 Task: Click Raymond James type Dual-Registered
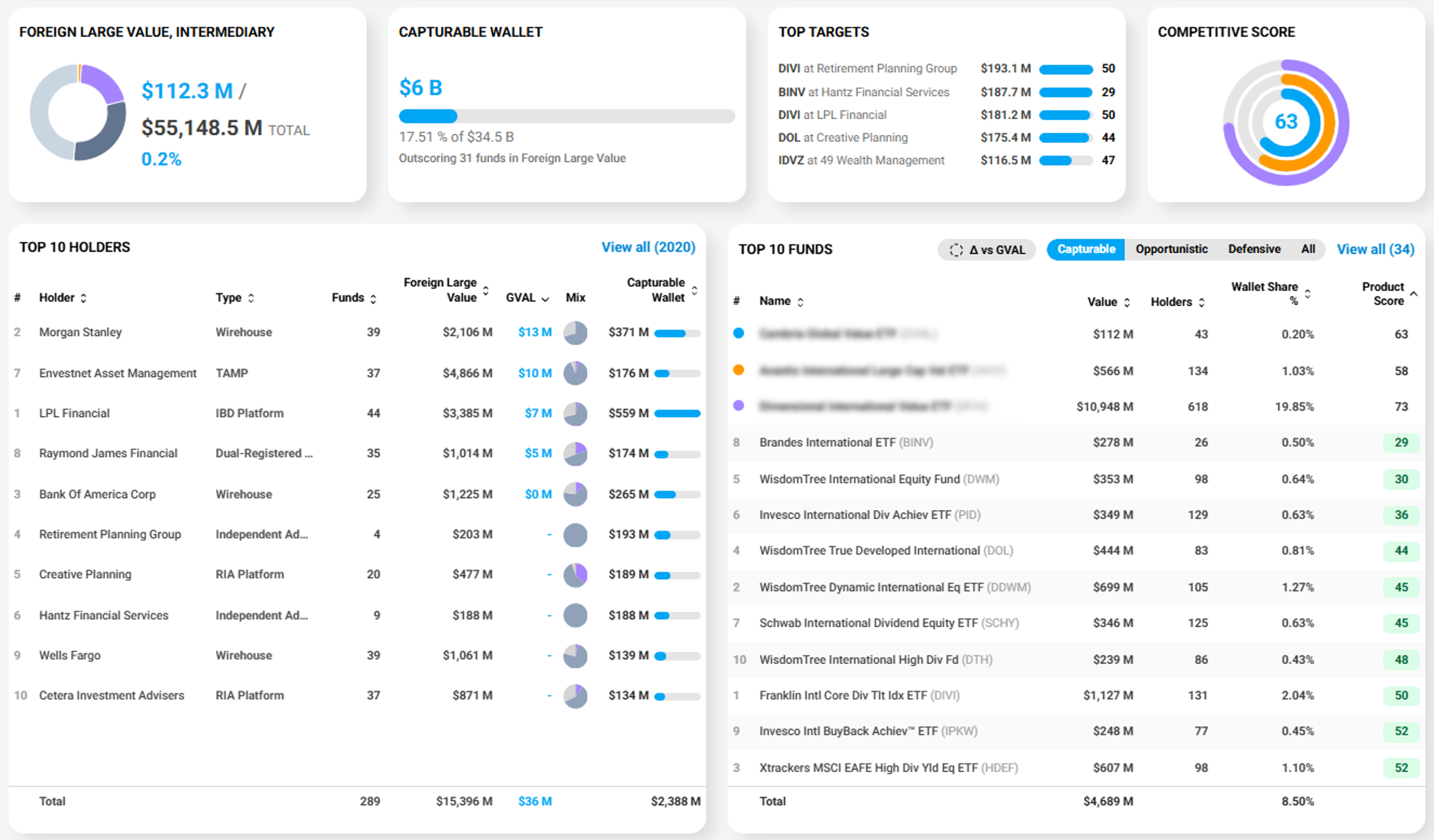[264, 453]
